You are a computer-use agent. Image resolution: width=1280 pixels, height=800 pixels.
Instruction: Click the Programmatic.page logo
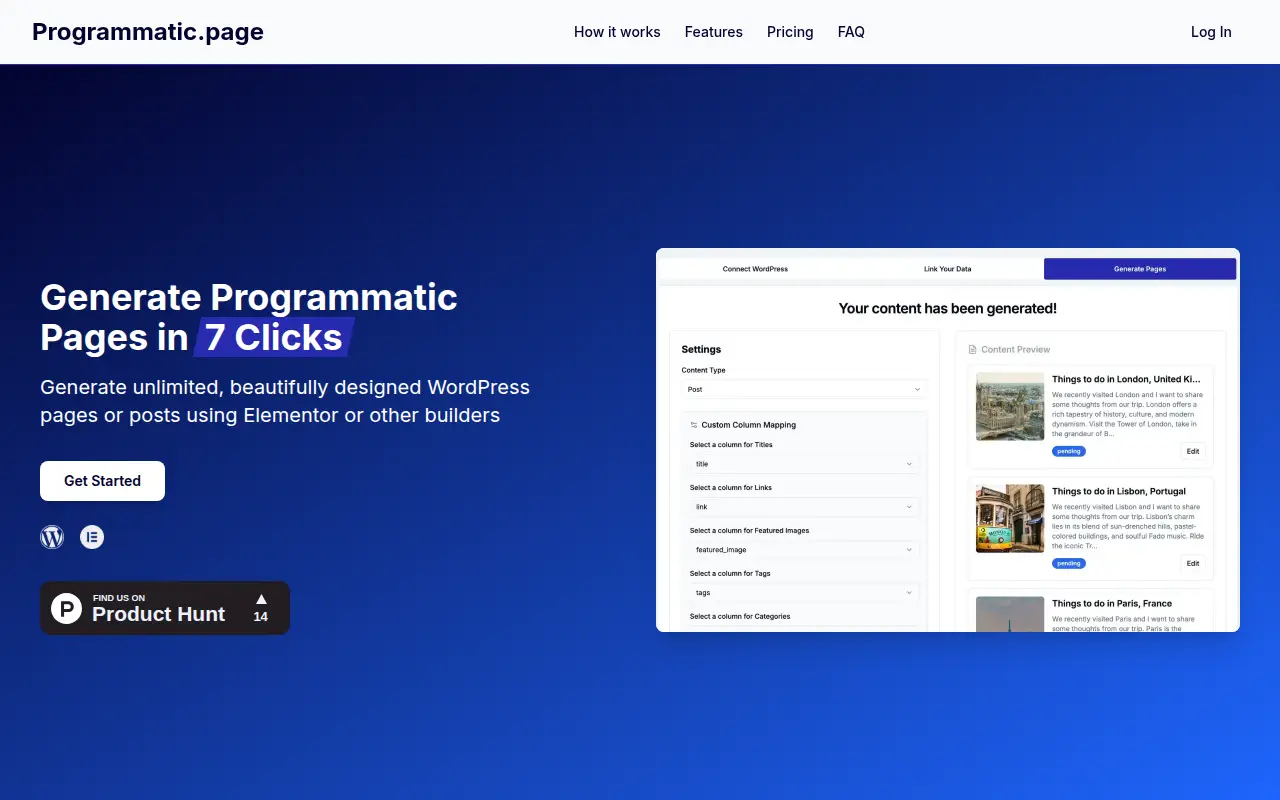(x=148, y=32)
